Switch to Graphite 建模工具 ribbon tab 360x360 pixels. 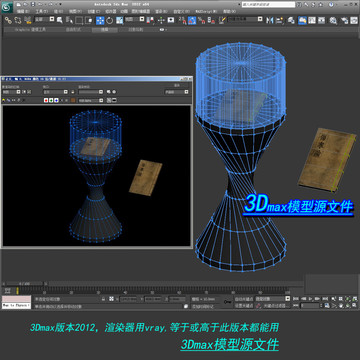[31, 29]
